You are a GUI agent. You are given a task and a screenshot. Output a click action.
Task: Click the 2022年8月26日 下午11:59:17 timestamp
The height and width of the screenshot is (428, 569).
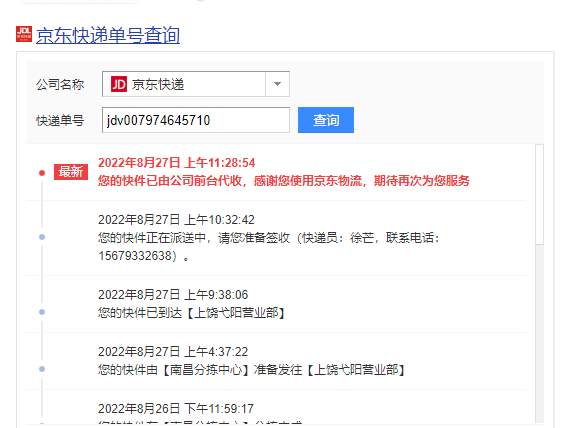pos(176,409)
